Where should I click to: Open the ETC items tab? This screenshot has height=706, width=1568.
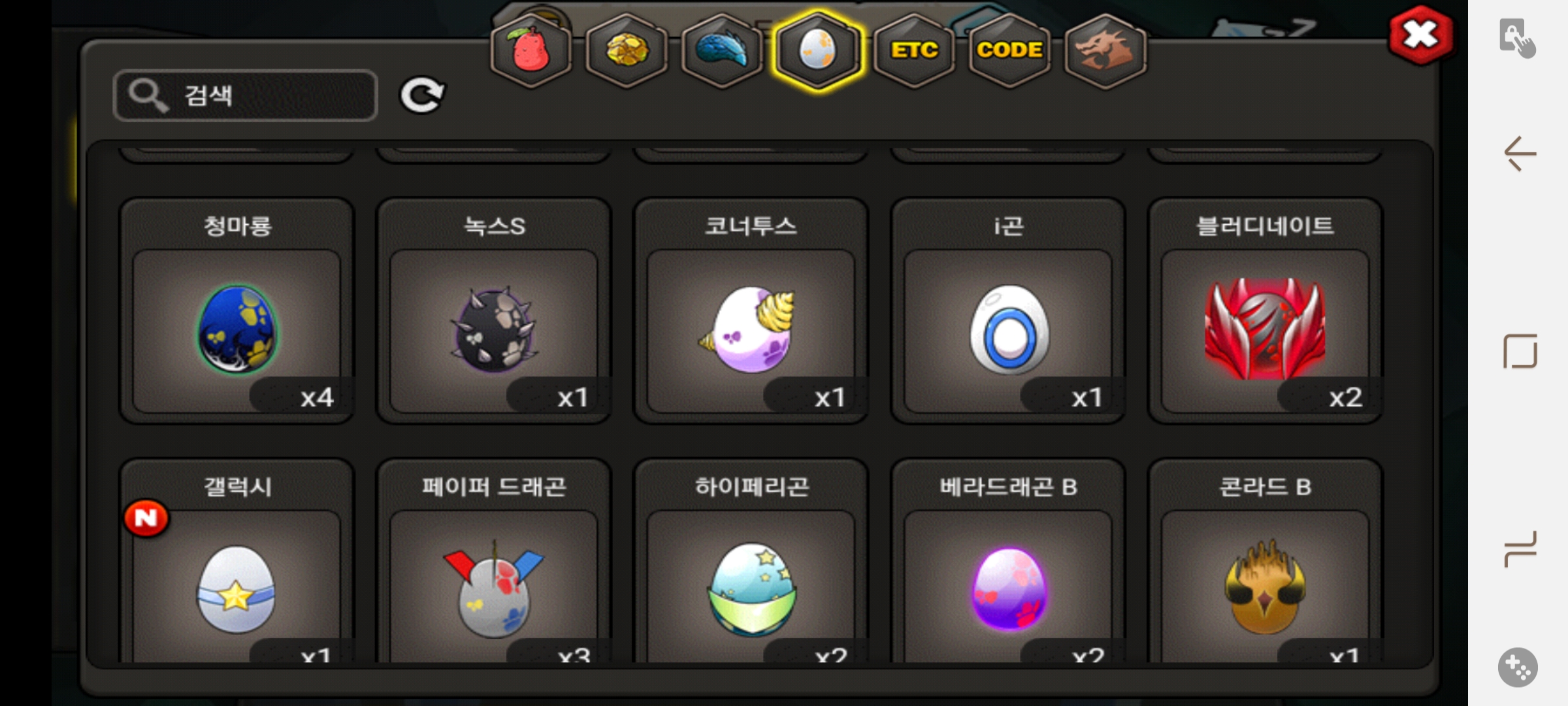(914, 50)
